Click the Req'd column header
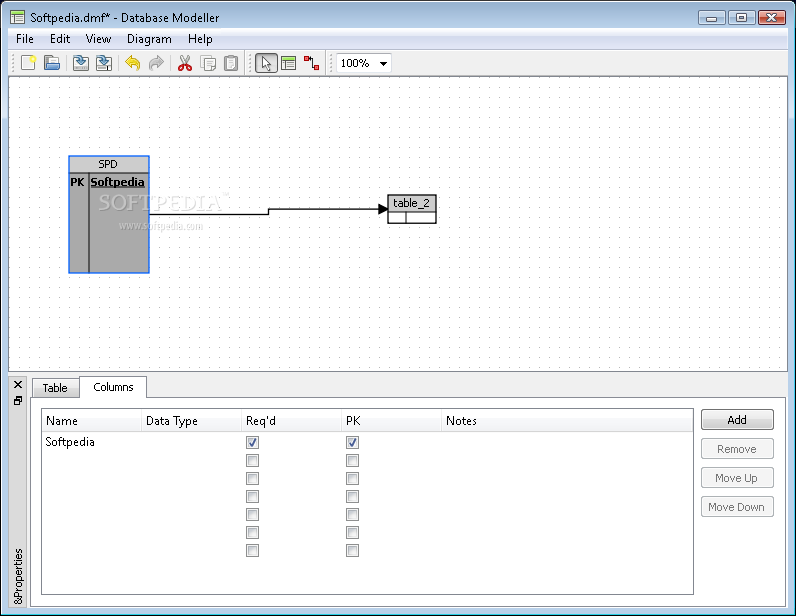The width and height of the screenshot is (796, 616). click(291, 421)
